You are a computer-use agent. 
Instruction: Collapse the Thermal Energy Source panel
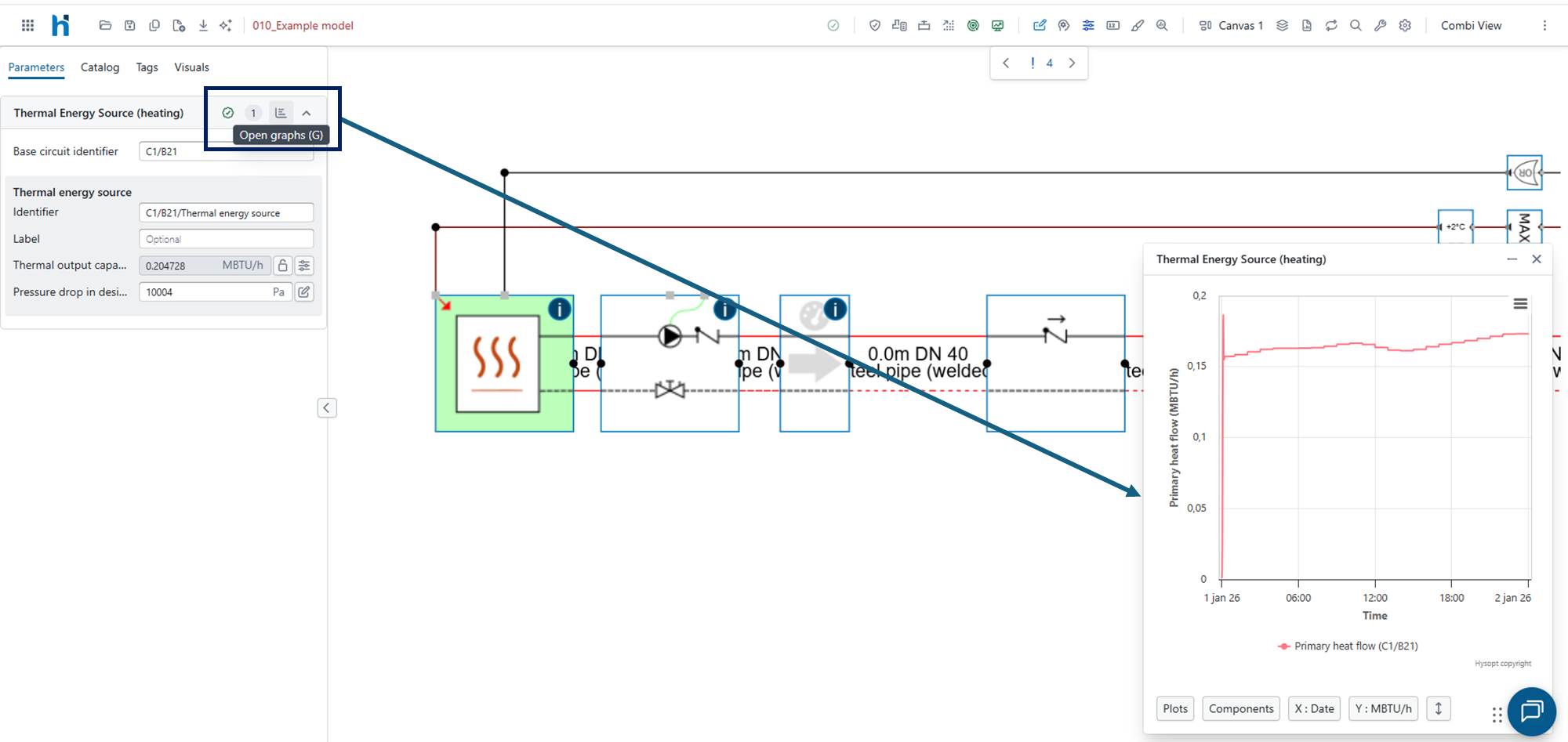click(x=307, y=113)
